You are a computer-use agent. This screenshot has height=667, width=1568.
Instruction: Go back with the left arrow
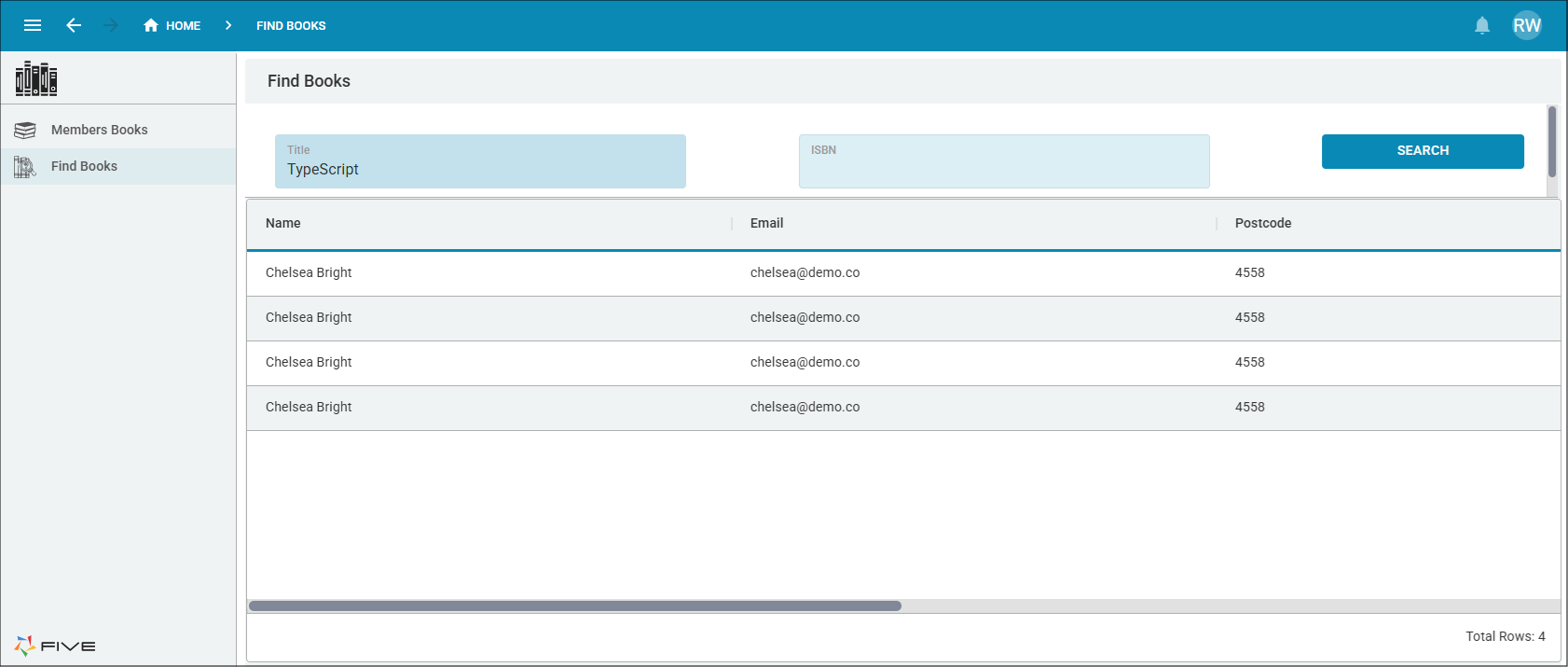(74, 25)
